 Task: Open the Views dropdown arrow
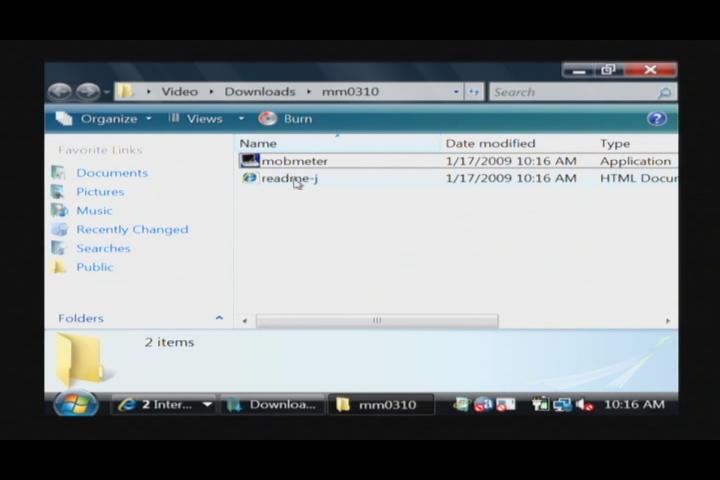click(241, 119)
